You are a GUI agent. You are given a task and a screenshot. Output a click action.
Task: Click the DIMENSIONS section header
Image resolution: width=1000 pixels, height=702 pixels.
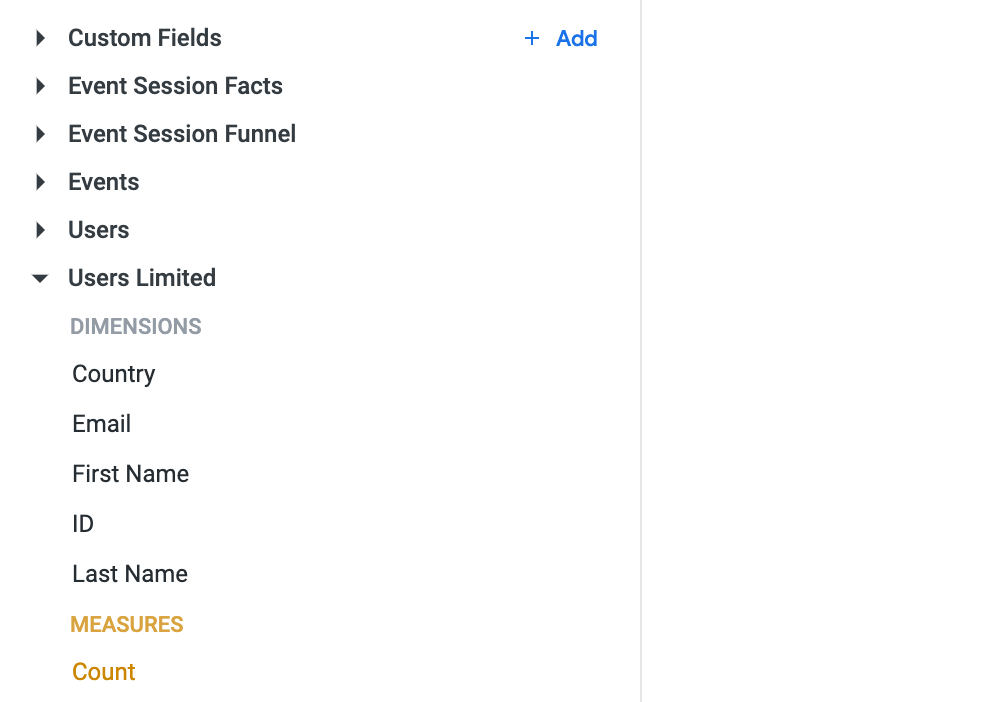(135, 326)
